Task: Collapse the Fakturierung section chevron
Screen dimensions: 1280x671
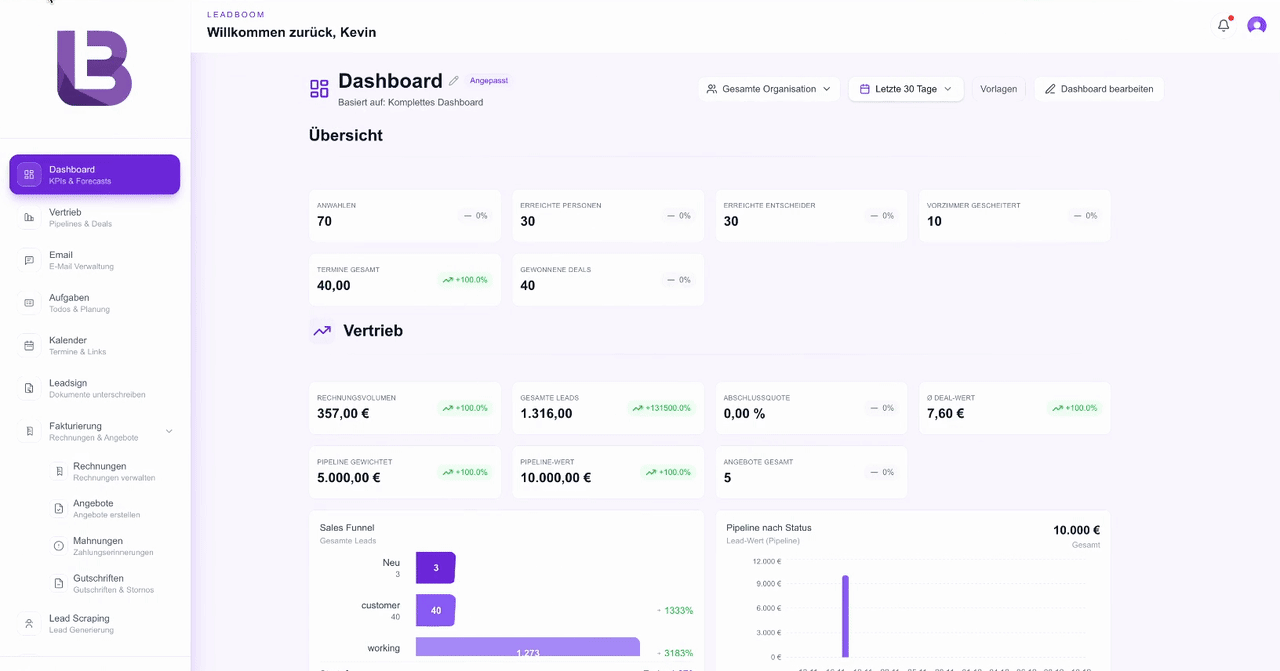Action: 169,431
